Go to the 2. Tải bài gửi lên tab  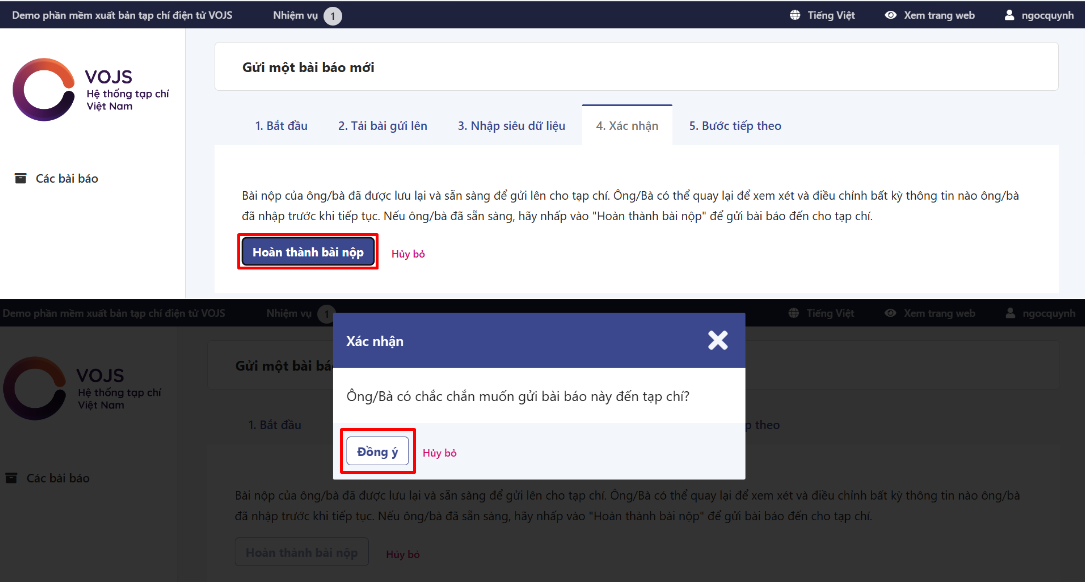click(x=382, y=126)
